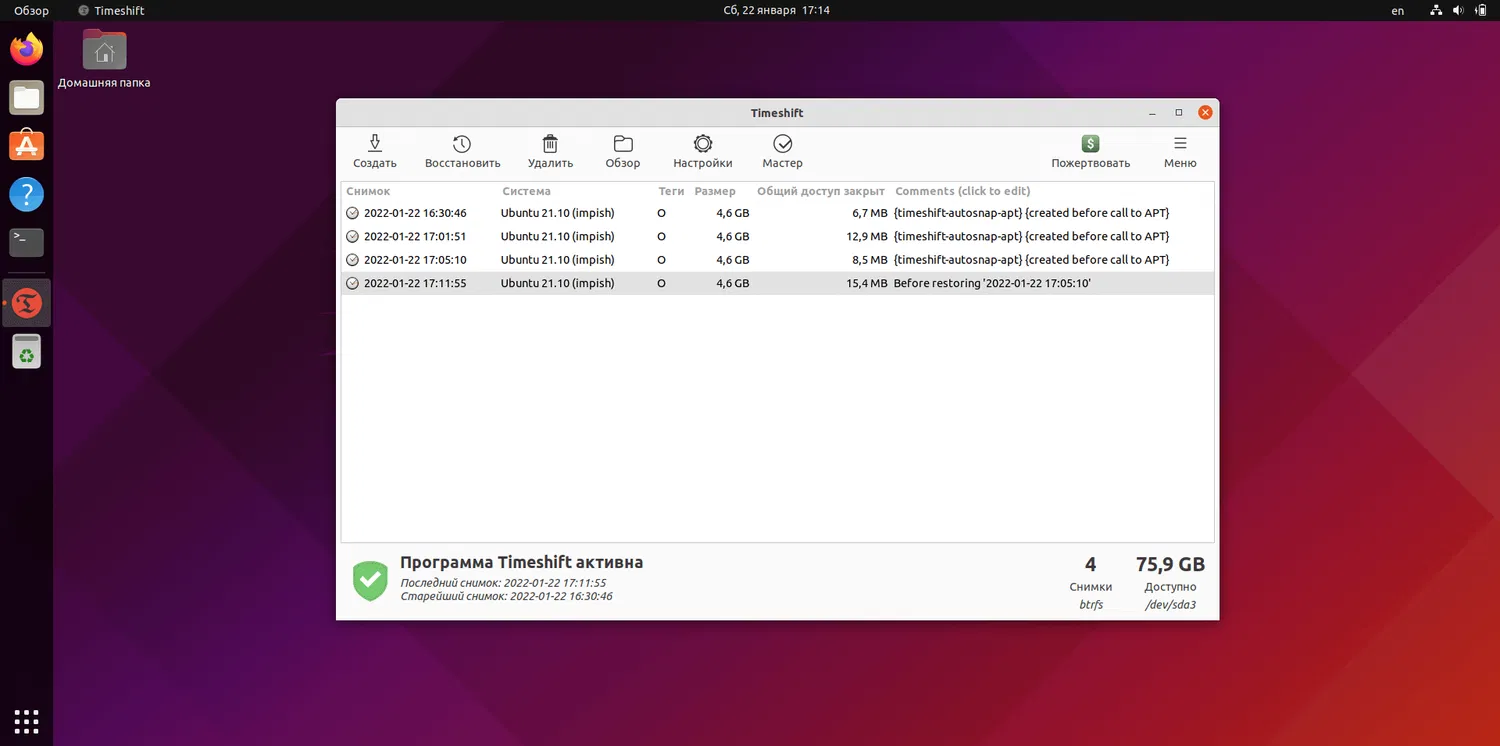Screen dimensions: 1500x746
Task: Edit the timeshift-autosnap-apt comment in the 16:30:46 row
Action: click(1031, 213)
